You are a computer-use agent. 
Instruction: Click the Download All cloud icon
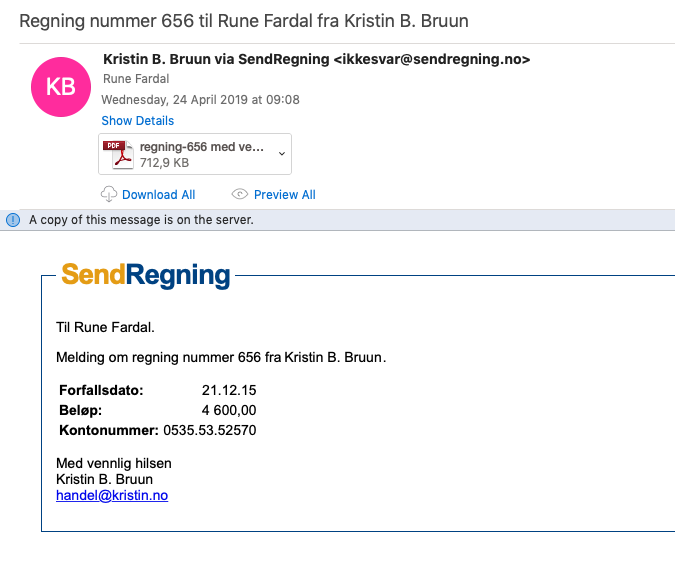tap(109, 194)
